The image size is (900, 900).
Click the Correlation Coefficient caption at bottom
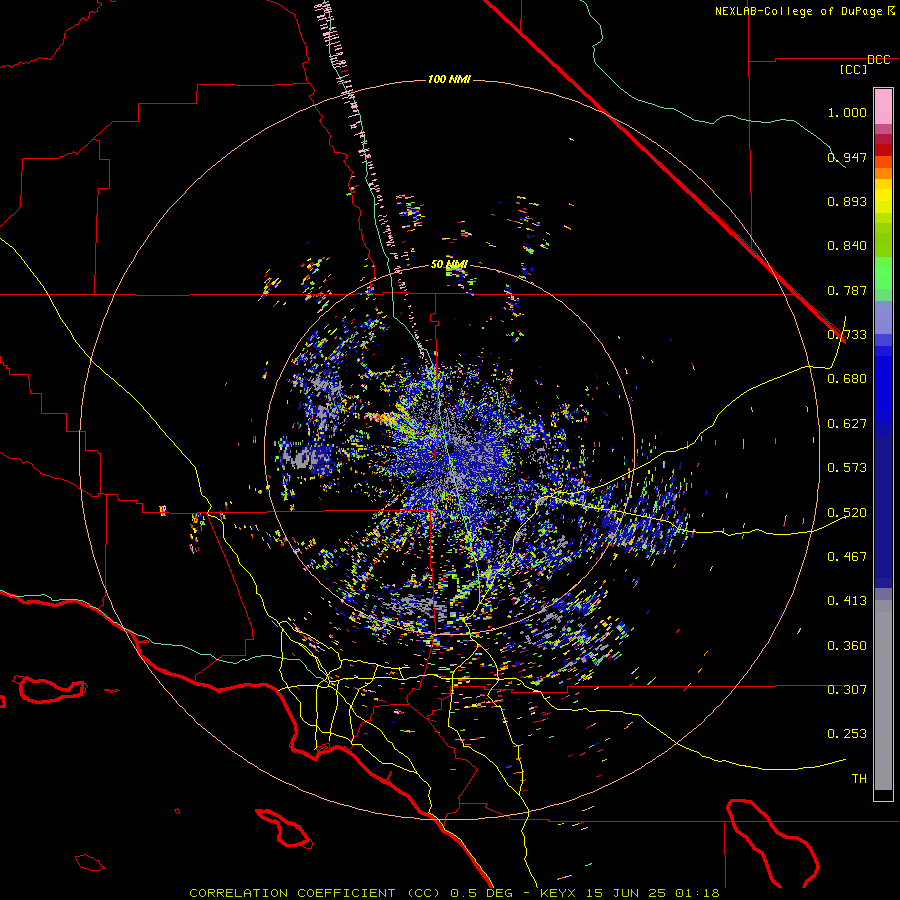[454, 893]
